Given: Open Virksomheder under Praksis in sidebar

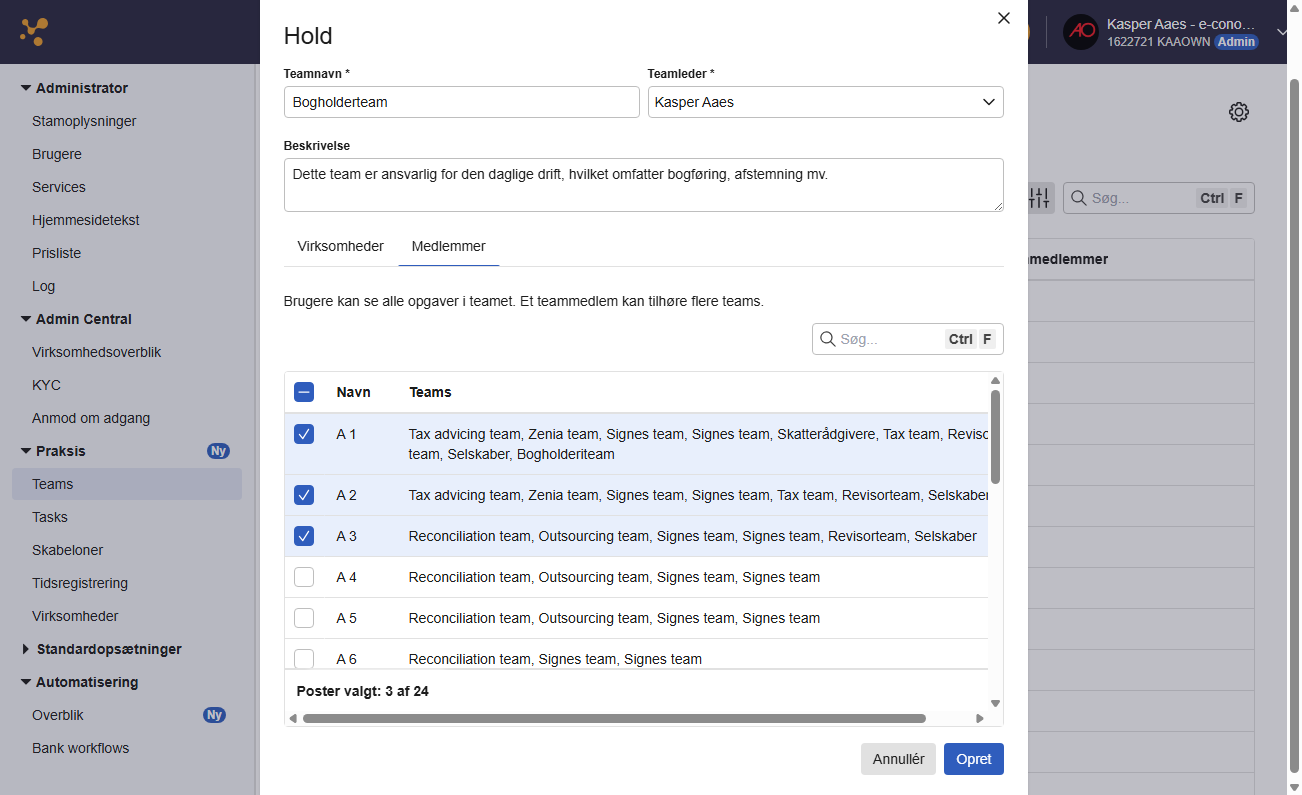Looking at the screenshot, I should pyautogui.click(x=75, y=616).
